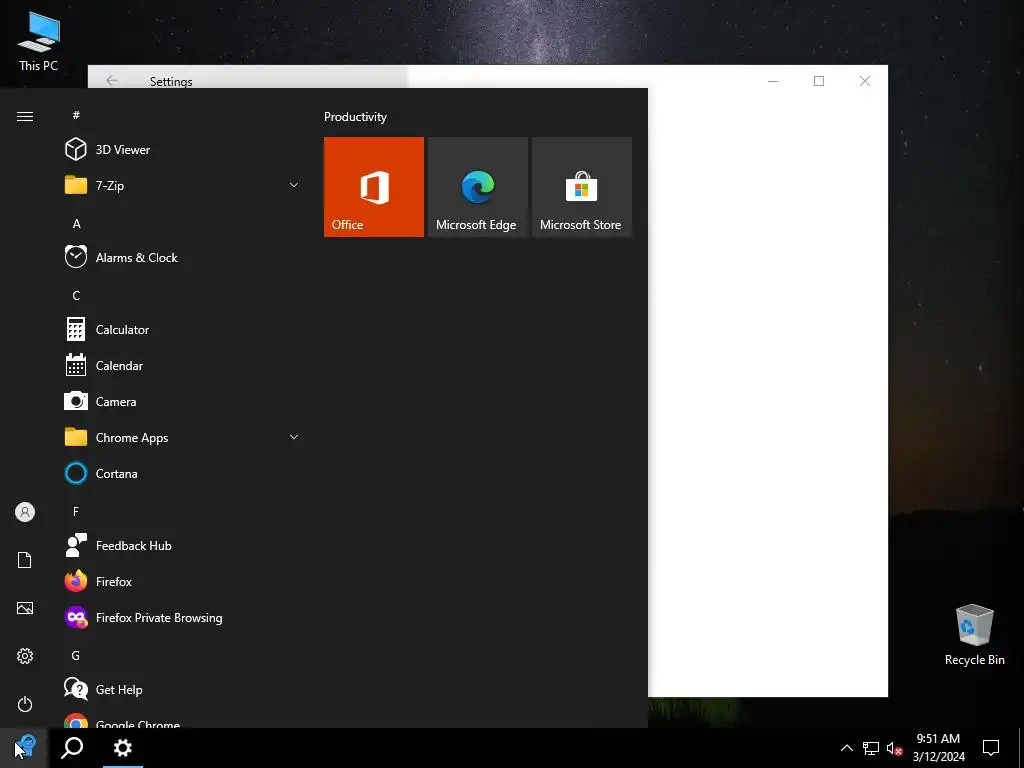Screen dimensions: 1024x768
Task: Click the letter A section header
Action: pos(76,223)
